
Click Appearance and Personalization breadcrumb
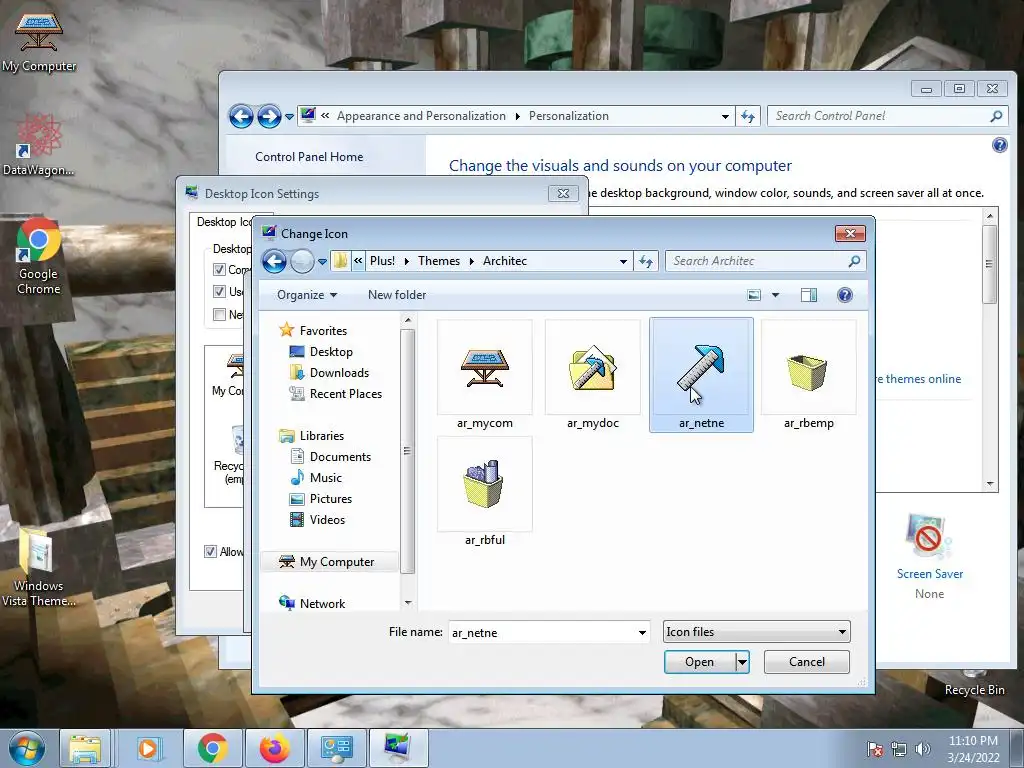(421, 116)
